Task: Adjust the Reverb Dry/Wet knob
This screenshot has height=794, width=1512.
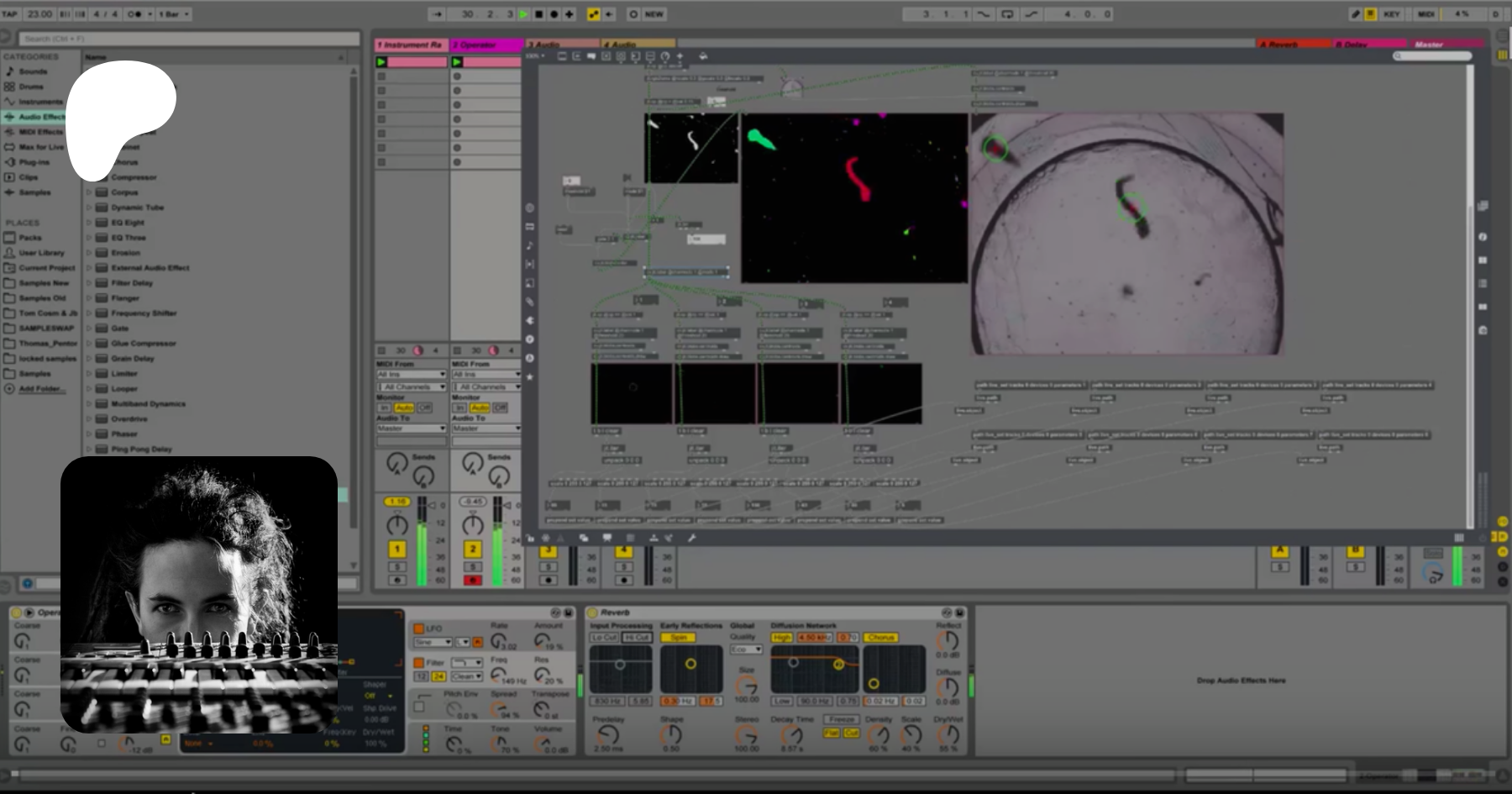Action: pos(948,736)
